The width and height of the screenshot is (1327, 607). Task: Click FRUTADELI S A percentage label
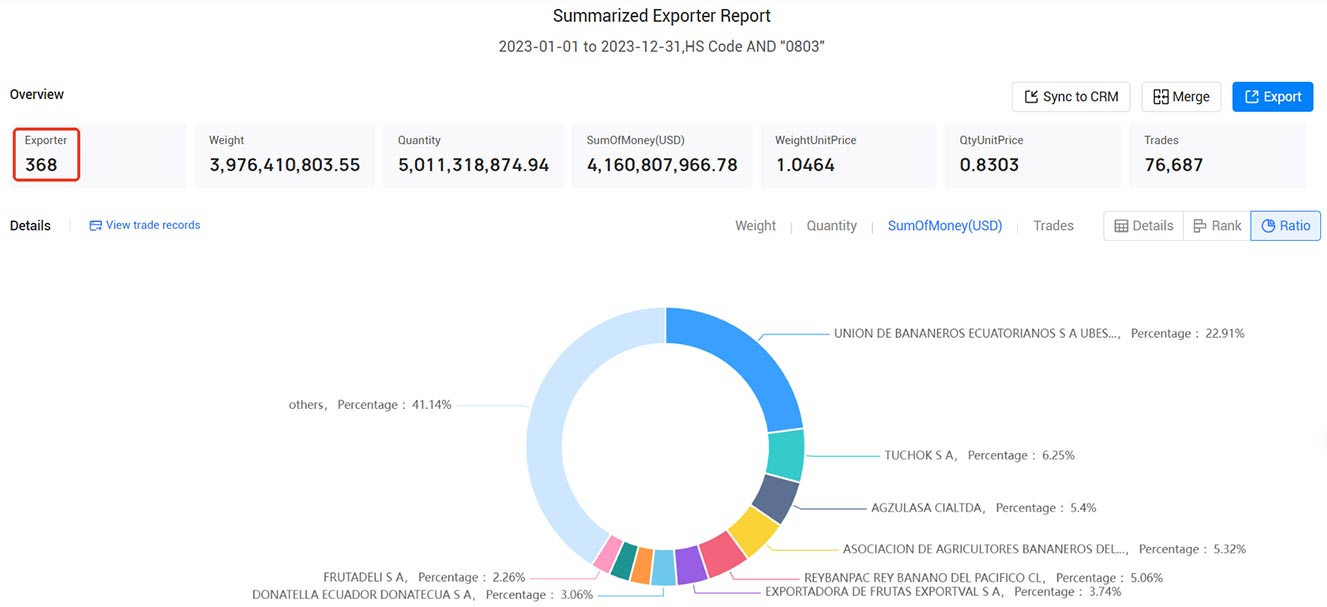pos(425,578)
